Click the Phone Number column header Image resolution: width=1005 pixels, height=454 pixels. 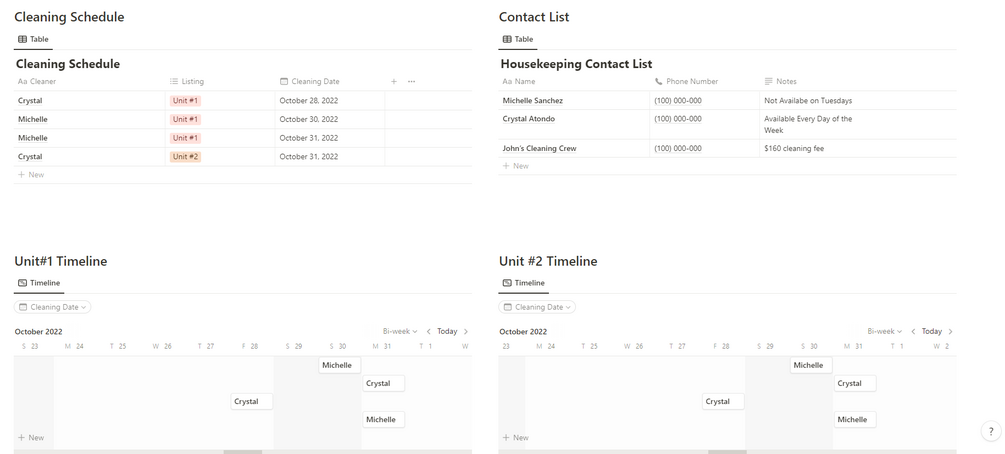(691, 82)
